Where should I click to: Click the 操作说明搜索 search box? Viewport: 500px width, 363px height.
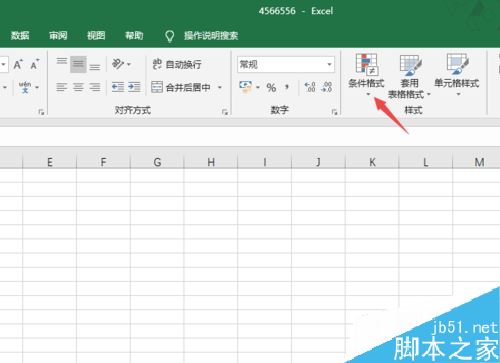tap(211, 35)
